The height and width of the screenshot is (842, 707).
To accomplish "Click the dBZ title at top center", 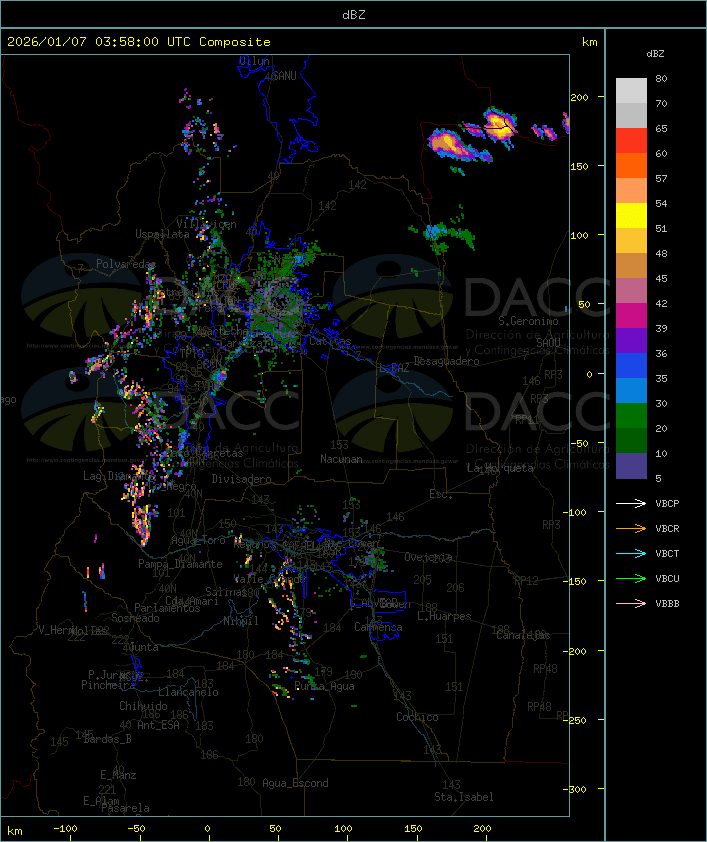I will coord(353,14).
